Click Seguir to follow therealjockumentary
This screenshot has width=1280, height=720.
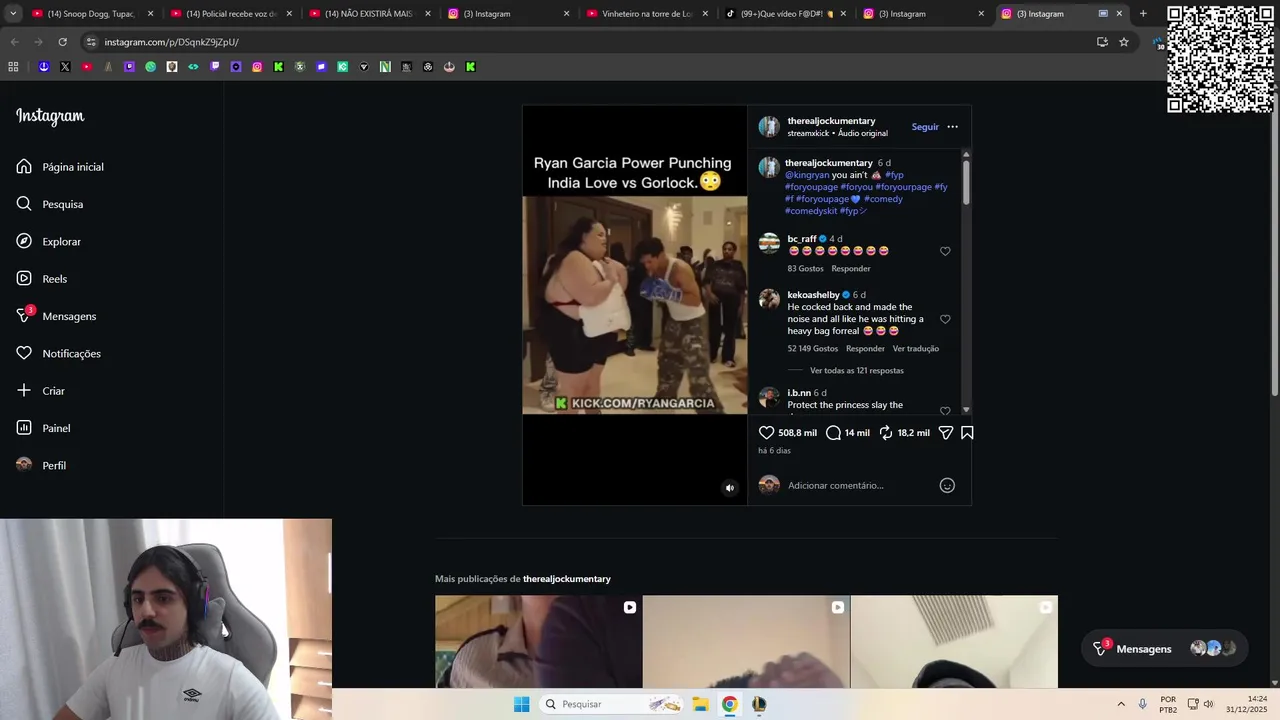click(925, 127)
